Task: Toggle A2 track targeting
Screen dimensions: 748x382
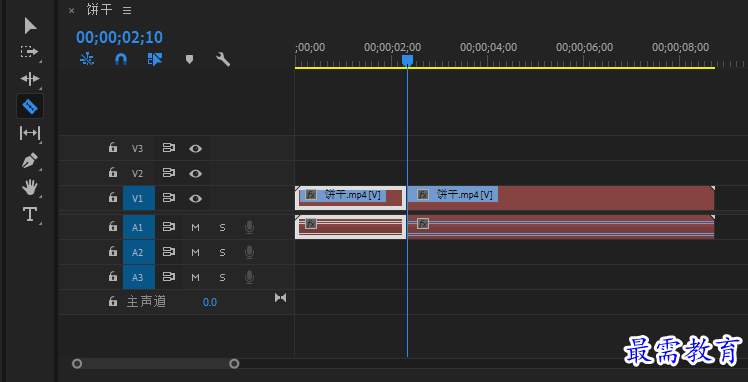Action: [x=139, y=252]
